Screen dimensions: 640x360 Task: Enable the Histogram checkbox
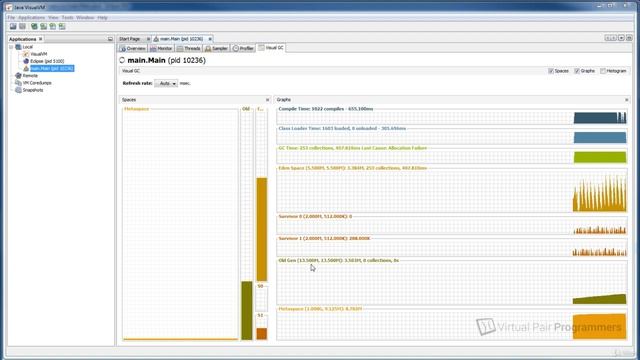pos(602,71)
